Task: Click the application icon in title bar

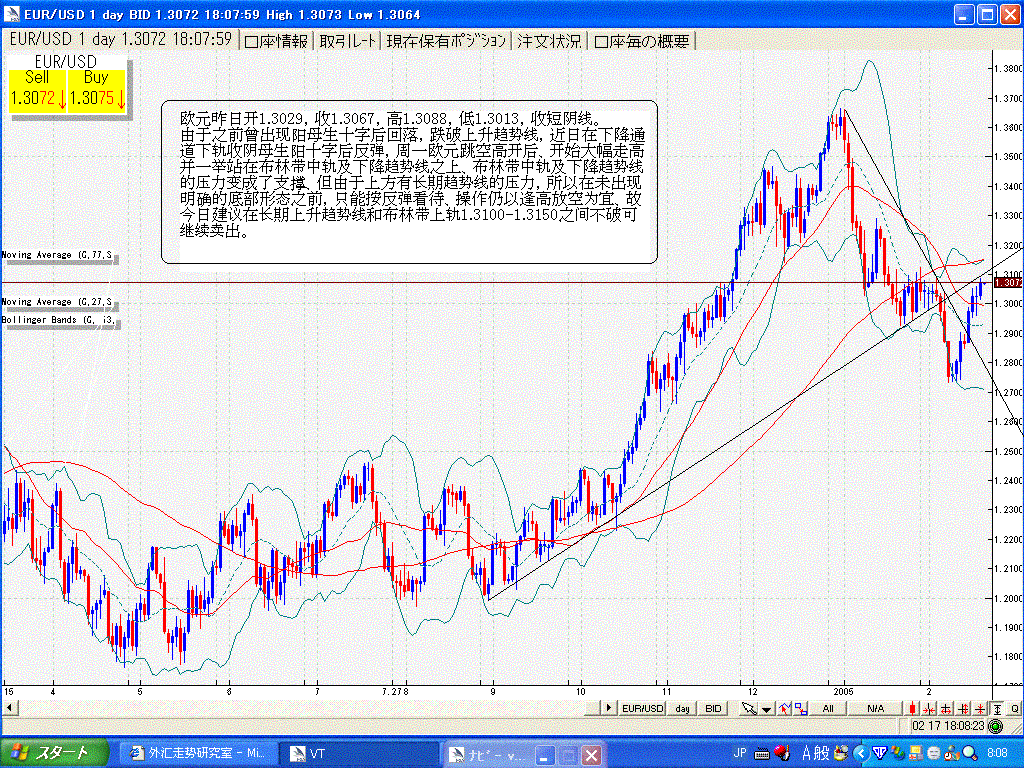Action: (12, 14)
